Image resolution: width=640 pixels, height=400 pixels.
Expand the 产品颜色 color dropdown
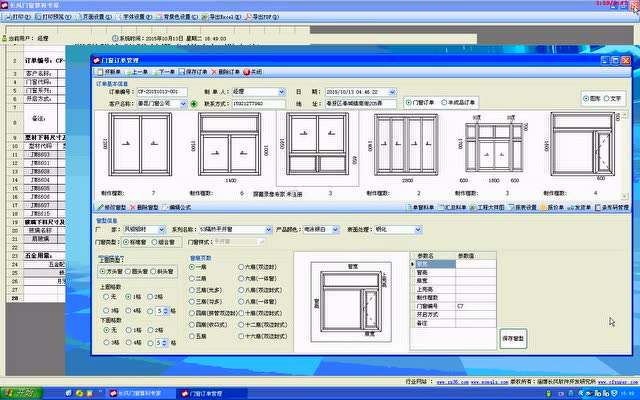pyautogui.click(x=335, y=230)
